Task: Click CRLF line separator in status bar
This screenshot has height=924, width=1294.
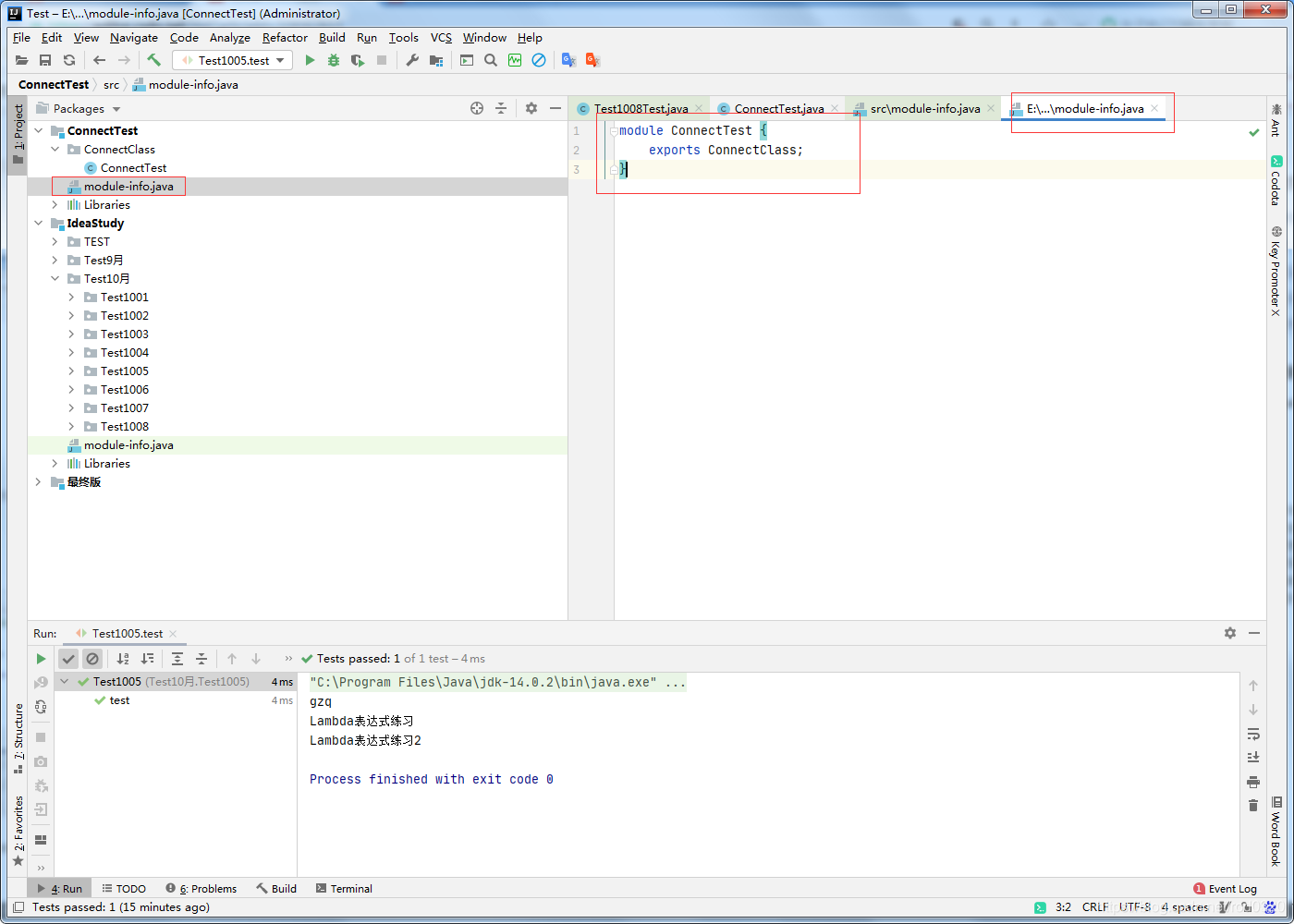Action: [1094, 907]
